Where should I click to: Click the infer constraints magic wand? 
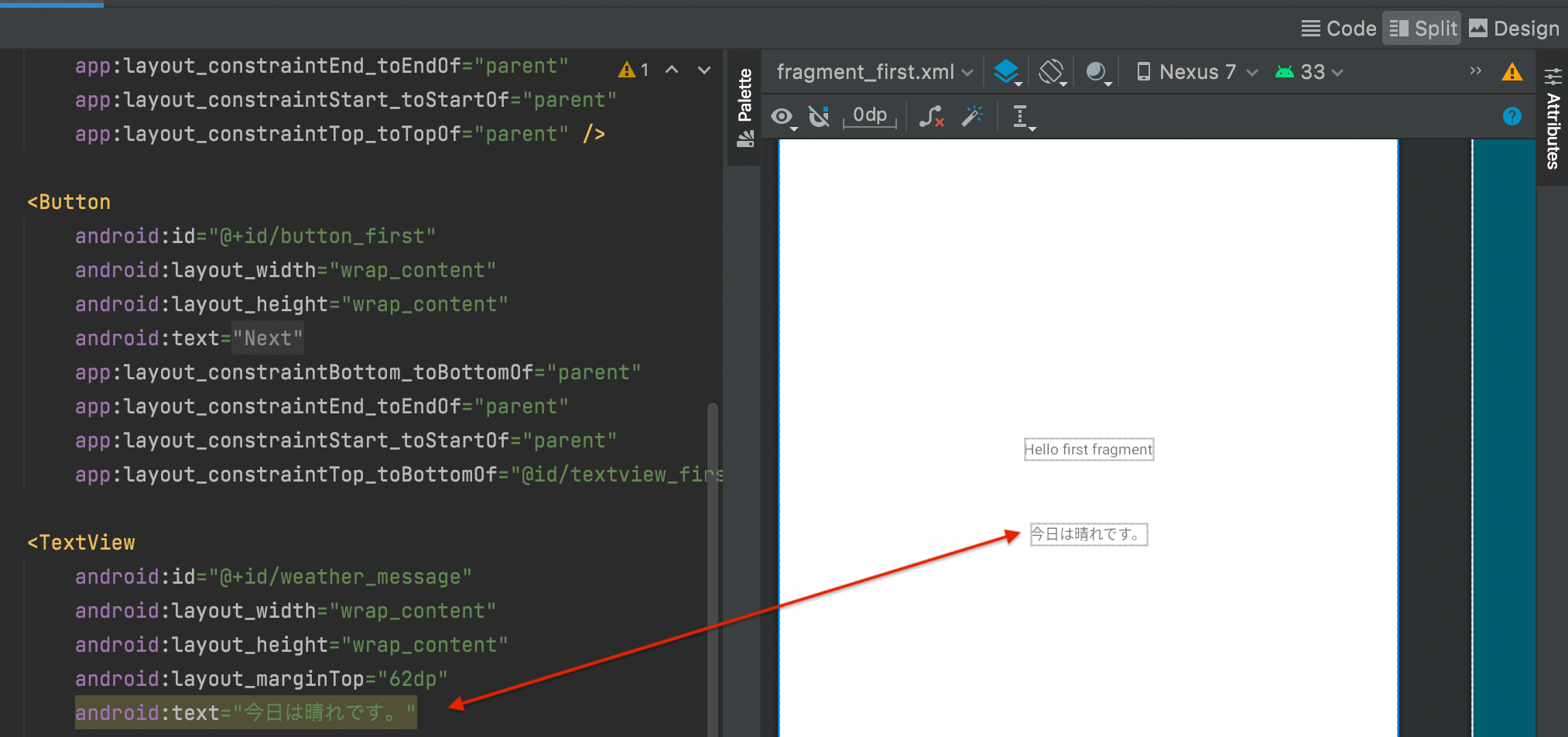pos(972,116)
